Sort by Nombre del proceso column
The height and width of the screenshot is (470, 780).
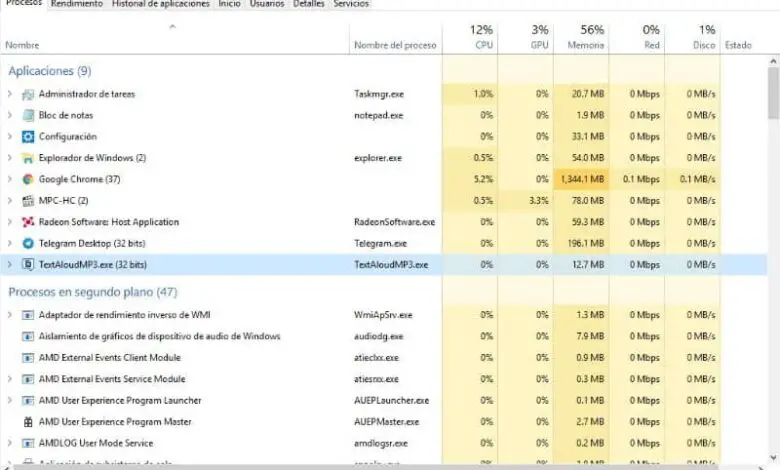click(395, 38)
